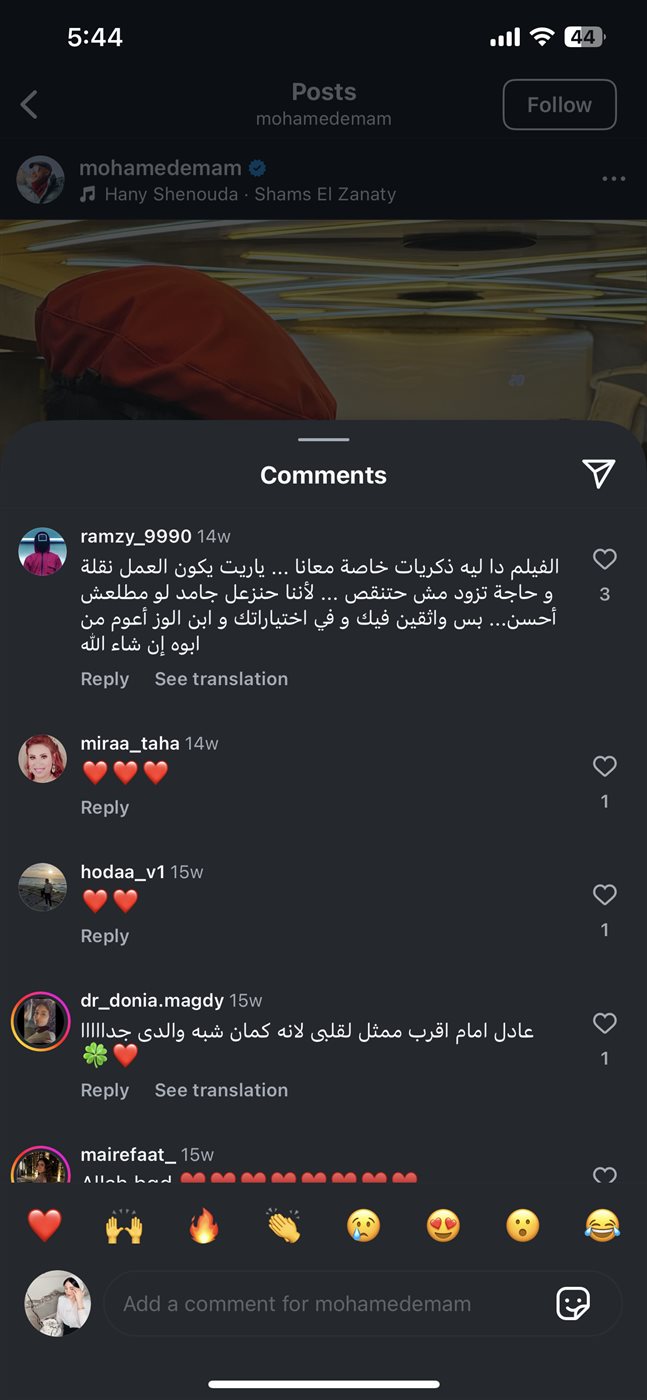
Task: Open the Hany Shenouda Shams El Zanaty audio
Action: 238,194
